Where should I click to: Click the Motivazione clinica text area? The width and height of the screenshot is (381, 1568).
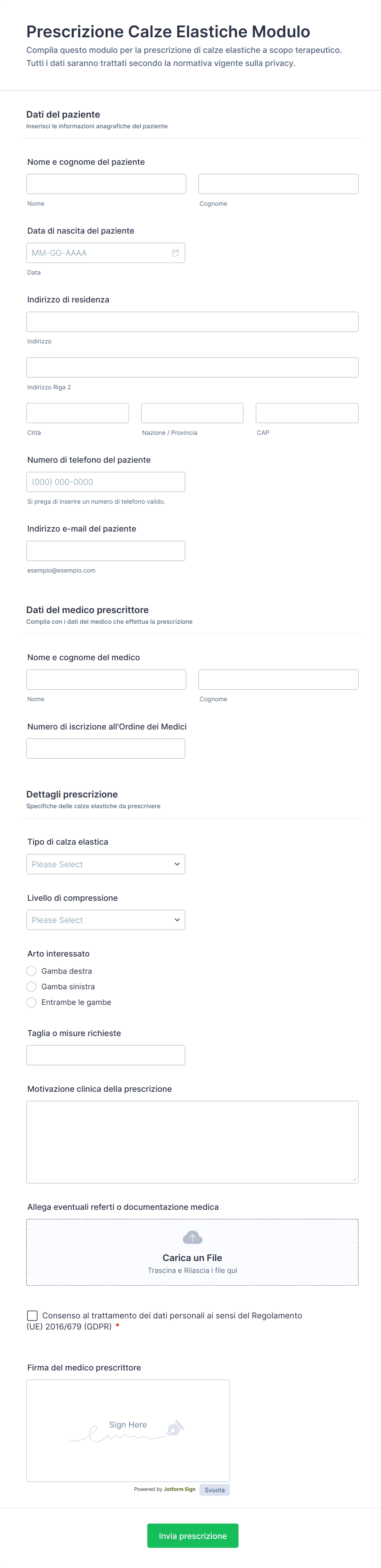(x=192, y=1142)
